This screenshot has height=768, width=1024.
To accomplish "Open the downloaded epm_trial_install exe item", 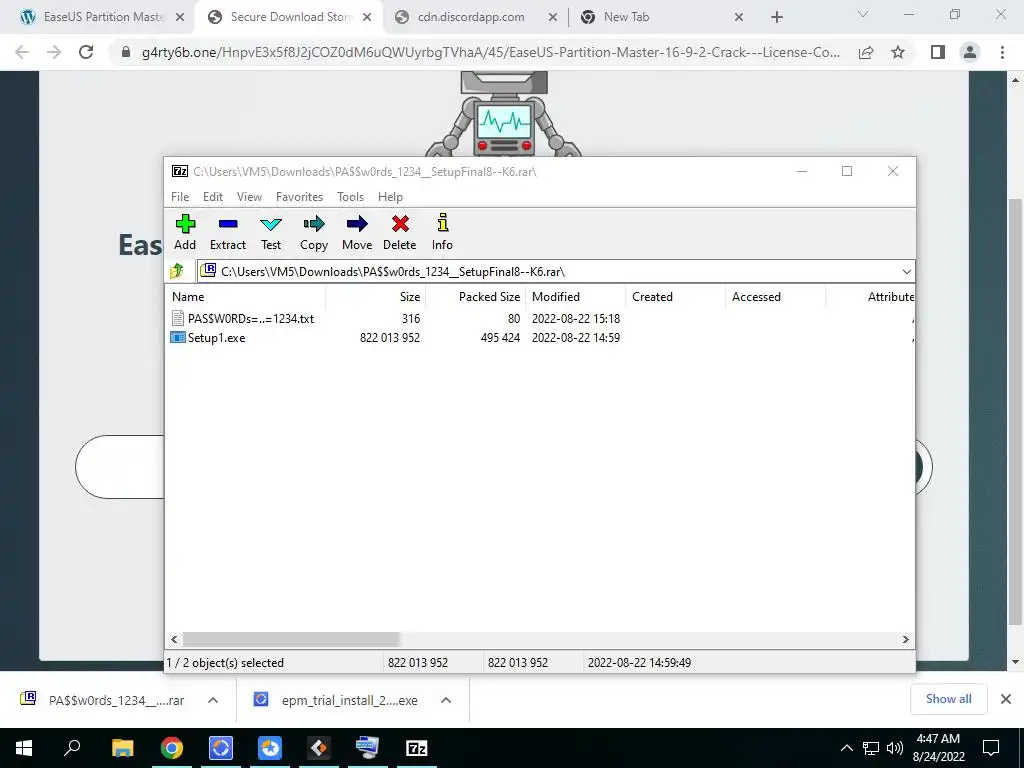I will [336, 700].
